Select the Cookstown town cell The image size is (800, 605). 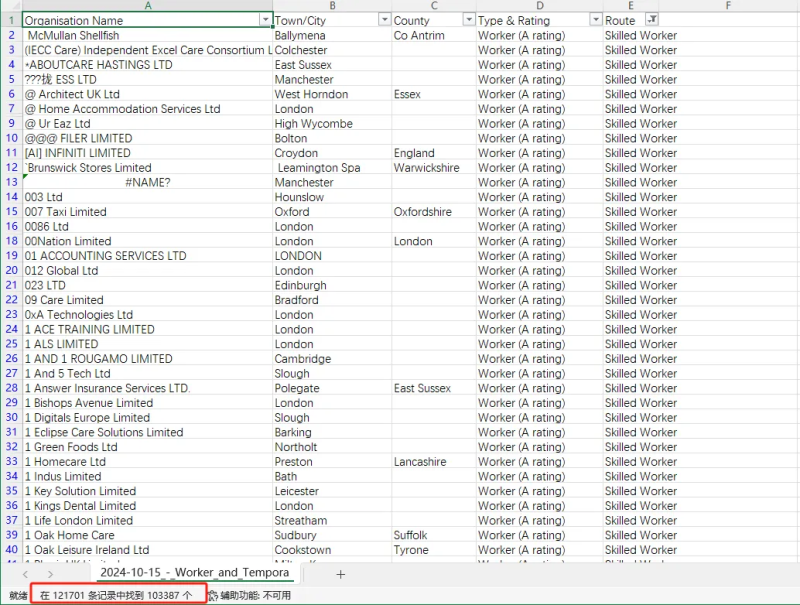332,549
